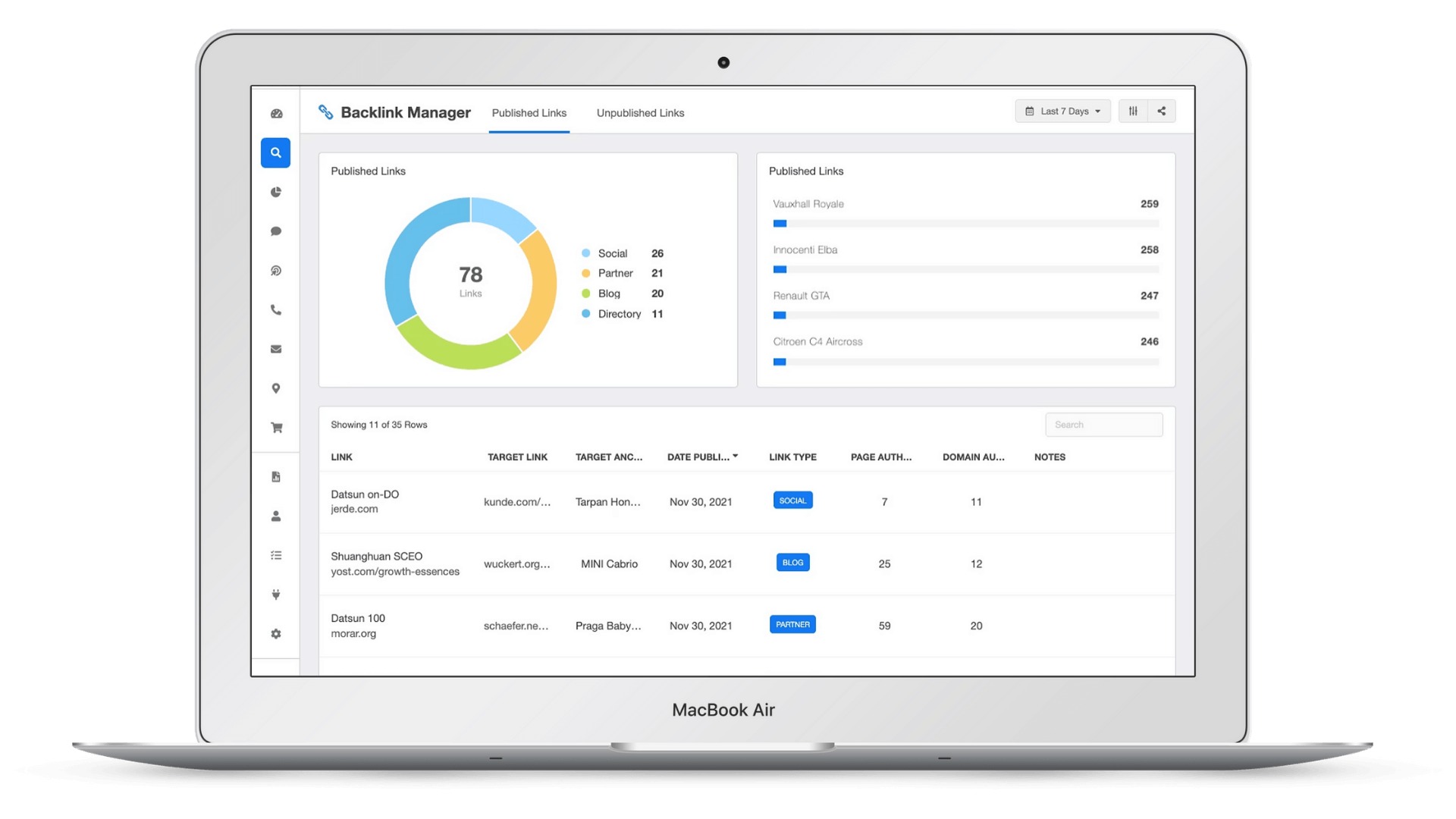The height and width of the screenshot is (819, 1456).
Task: Click the Showing 11 of 35 Rows text
Action: (x=379, y=425)
